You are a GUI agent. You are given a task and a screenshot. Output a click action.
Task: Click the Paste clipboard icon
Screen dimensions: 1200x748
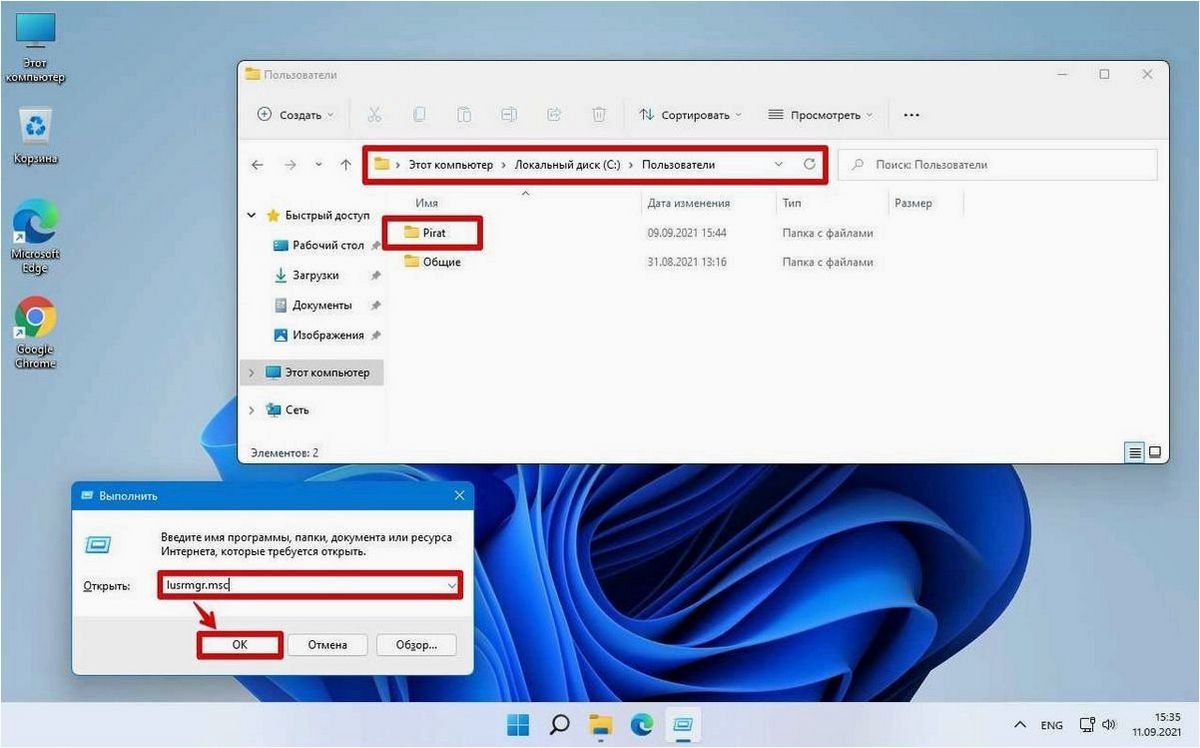point(464,115)
